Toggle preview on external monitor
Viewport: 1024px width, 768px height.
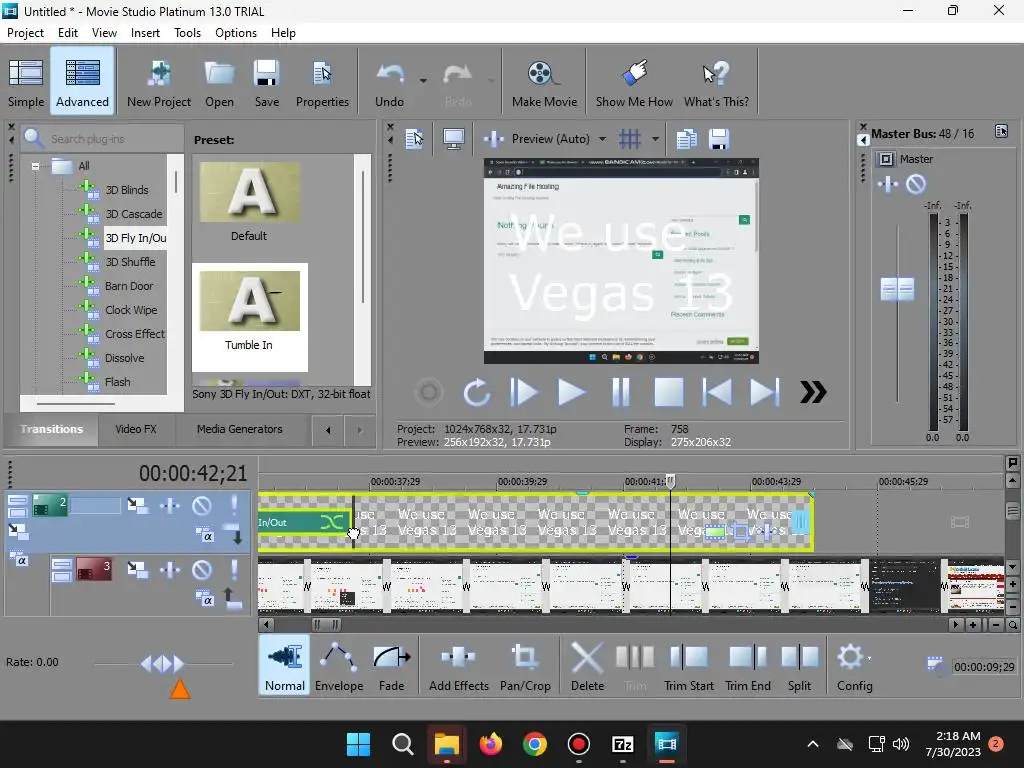coord(453,138)
